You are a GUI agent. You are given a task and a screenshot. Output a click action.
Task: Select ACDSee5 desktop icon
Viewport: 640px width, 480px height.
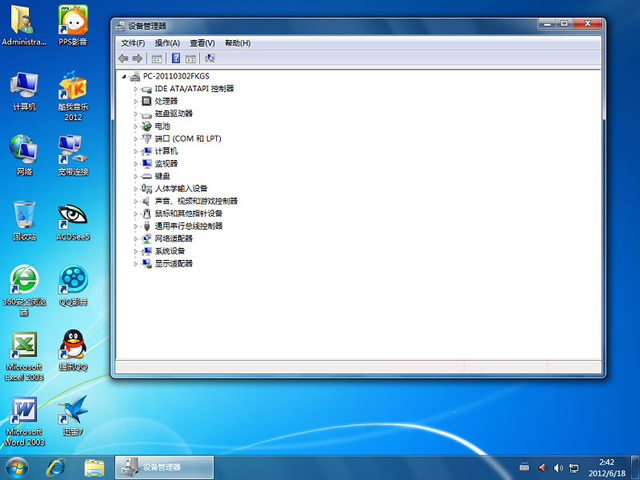click(x=72, y=218)
